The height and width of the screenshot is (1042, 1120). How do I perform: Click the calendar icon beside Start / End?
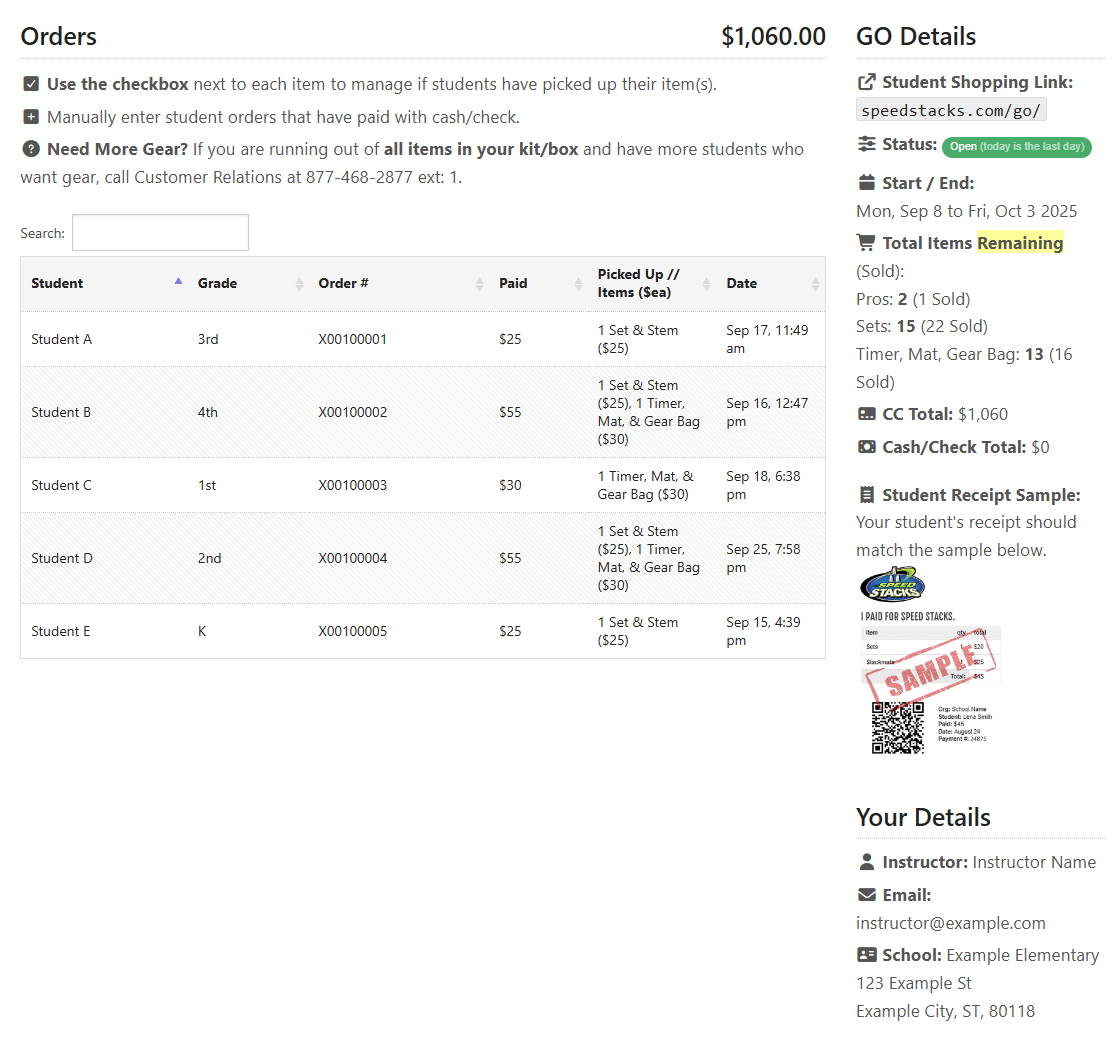866,183
